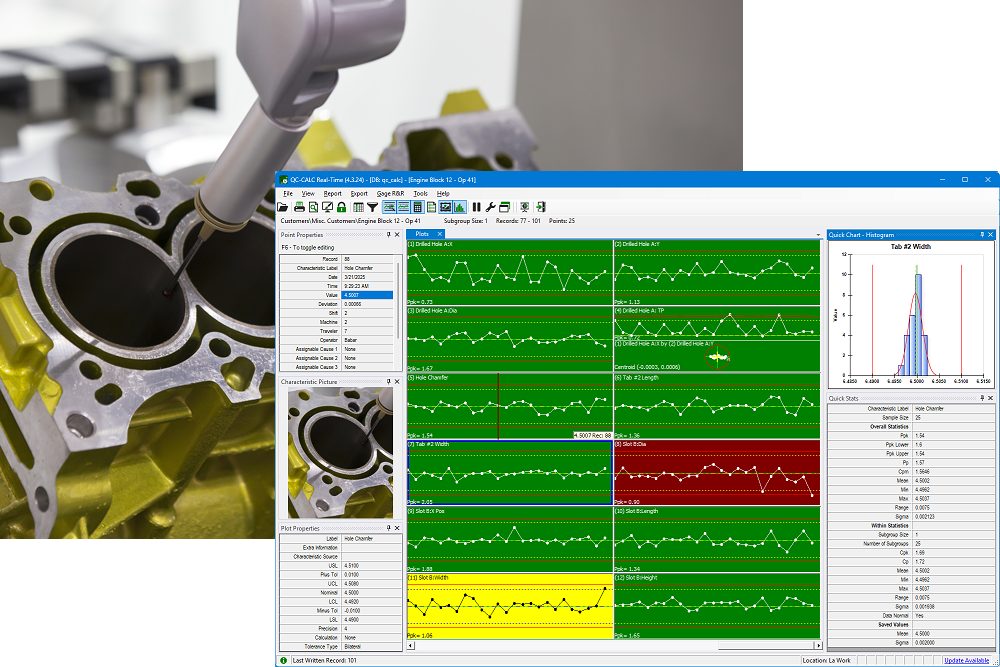The height and width of the screenshot is (667, 1000).
Task: Select the Value field 4.5007
Action: (368, 295)
